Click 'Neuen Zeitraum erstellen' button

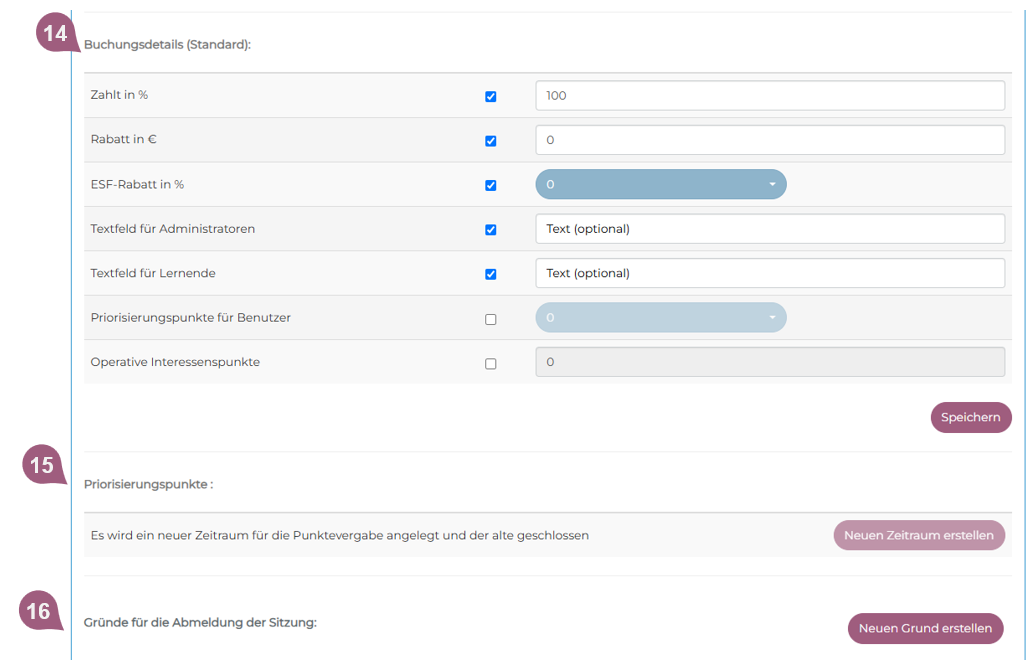(918, 535)
